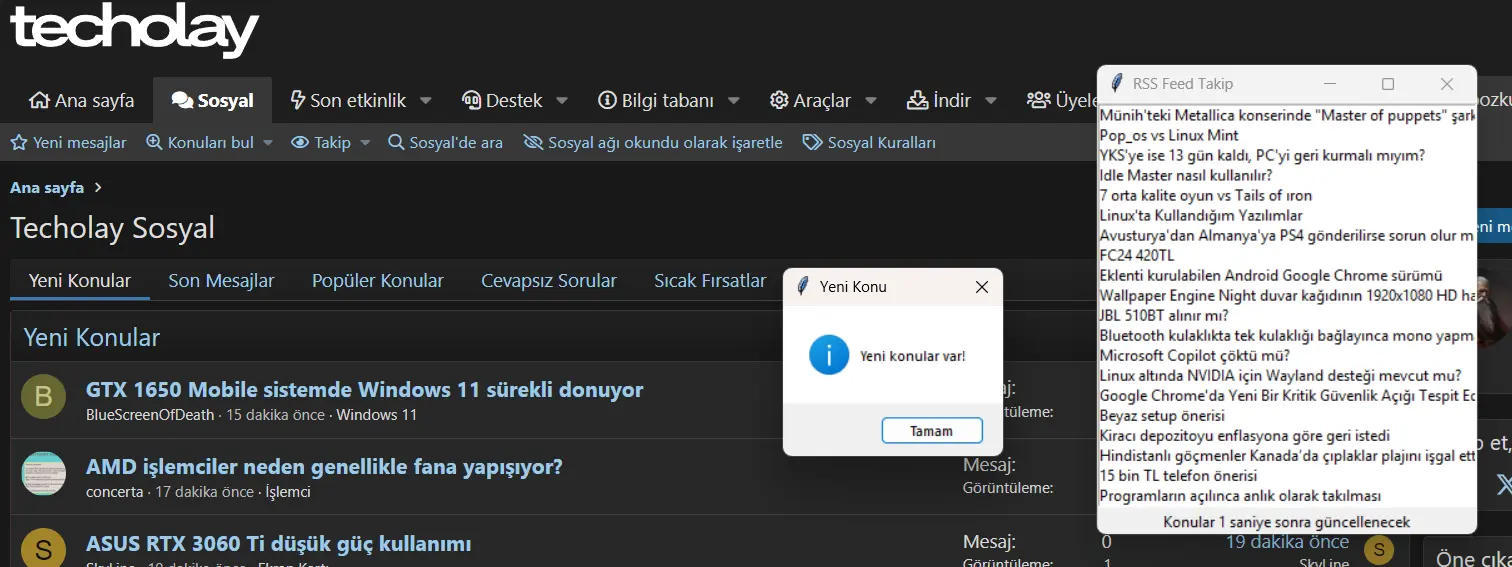Image resolution: width=1512 pixels, height=567 pixels.
Task: Click the tags icon beside Sosyal Kuralları
Action: coord(812,142)
